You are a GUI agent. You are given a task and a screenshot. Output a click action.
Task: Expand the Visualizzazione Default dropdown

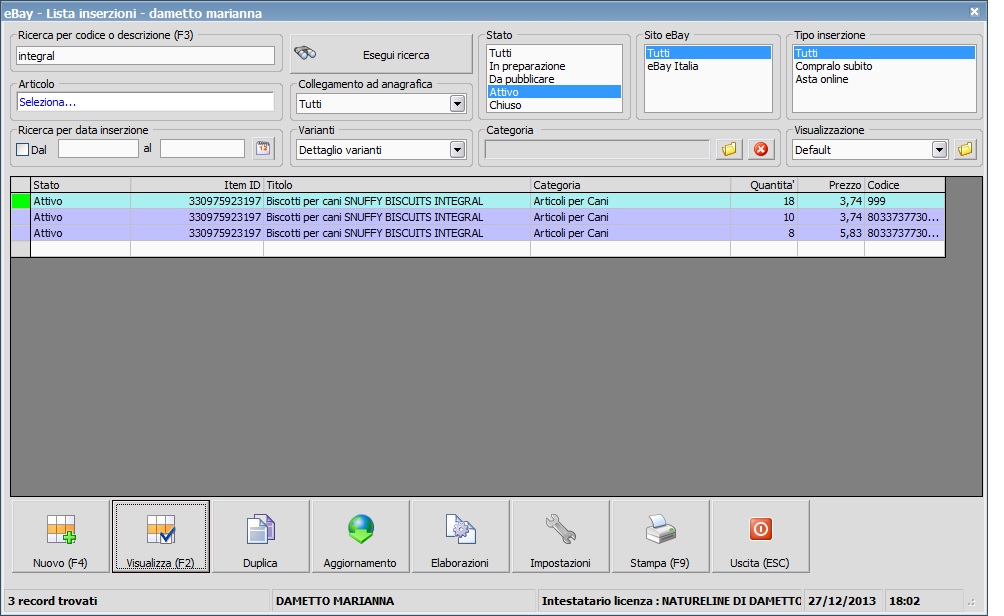pos(939,150)
